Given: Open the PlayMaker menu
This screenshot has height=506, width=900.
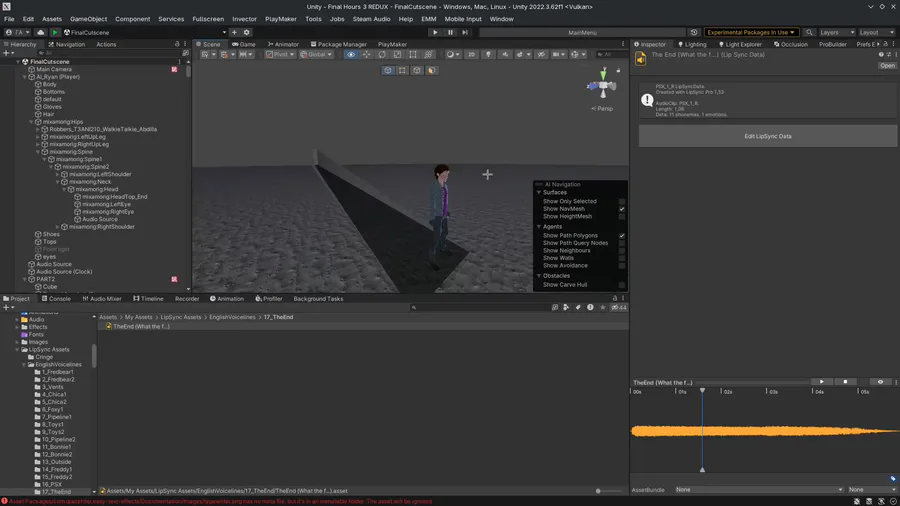Looking at the screenshot, I should pyautogui.click(x=280, y=19).
